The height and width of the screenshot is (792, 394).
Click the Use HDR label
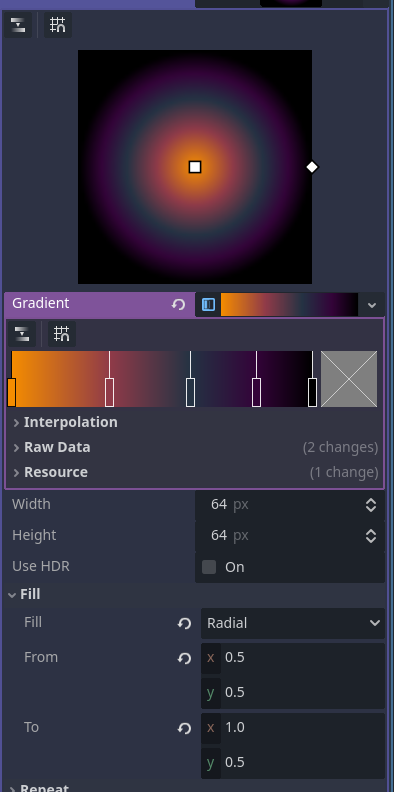coord(41,566)
